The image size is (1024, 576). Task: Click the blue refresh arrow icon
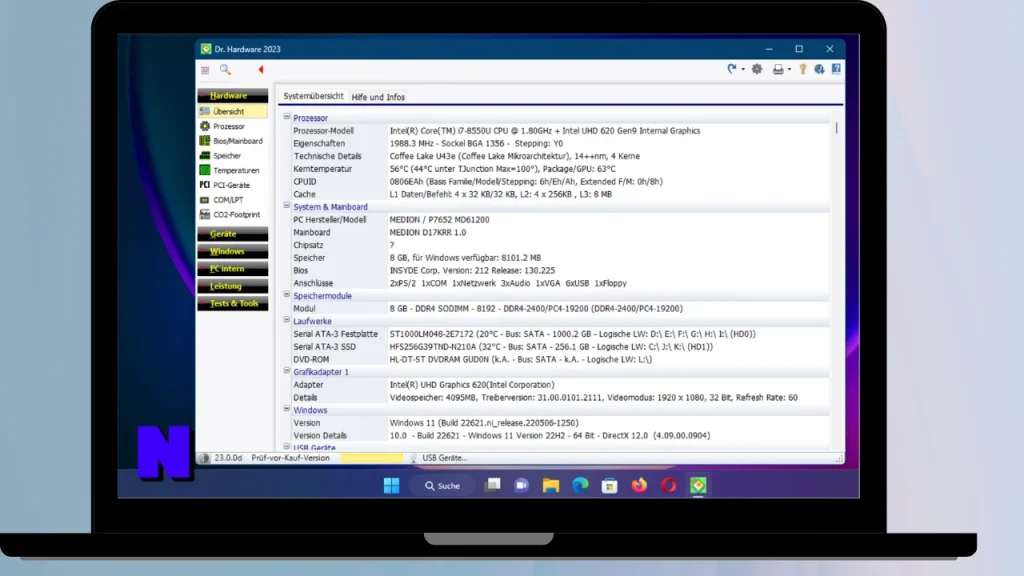point(732,69)
